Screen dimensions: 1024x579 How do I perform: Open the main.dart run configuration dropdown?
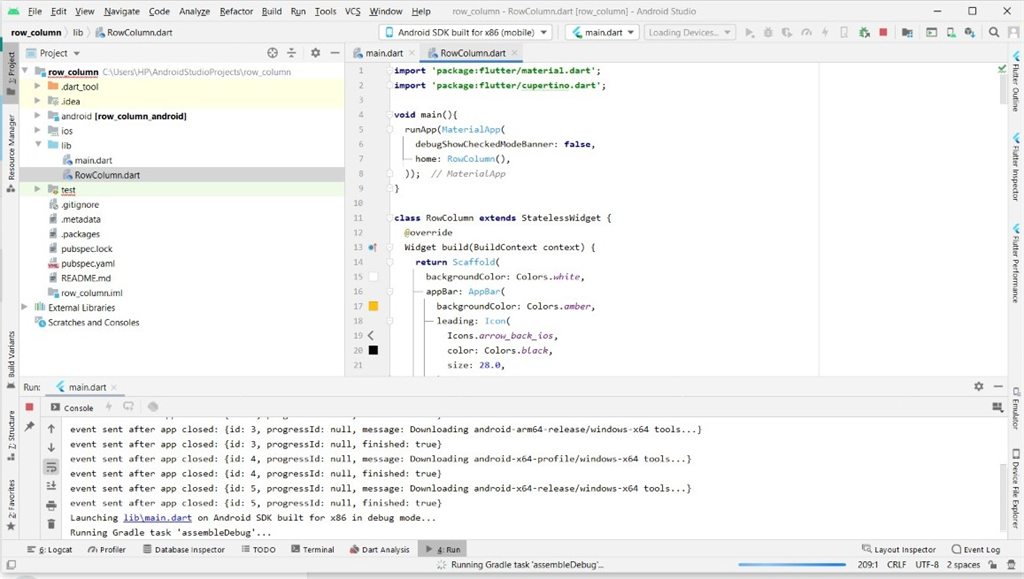pyautogui.click(x=602, y=32)
